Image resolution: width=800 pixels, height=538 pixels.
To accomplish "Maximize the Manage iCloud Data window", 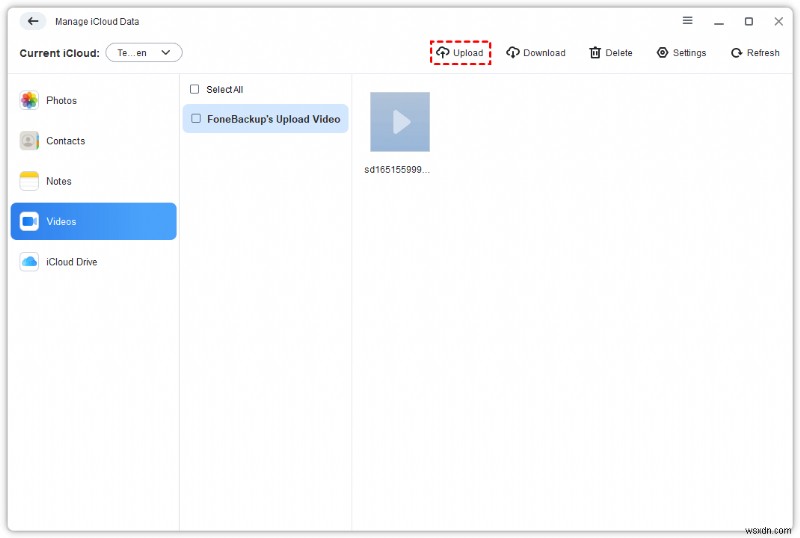I will pyautogui.click(x=748, y=21).
